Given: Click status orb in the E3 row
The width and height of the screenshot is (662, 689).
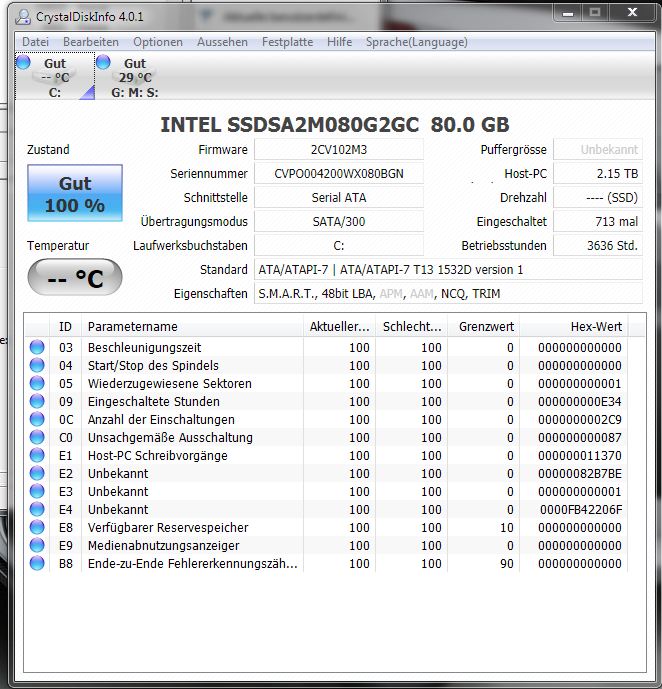Looking at the screenshot, I should (x=37, y=491).
